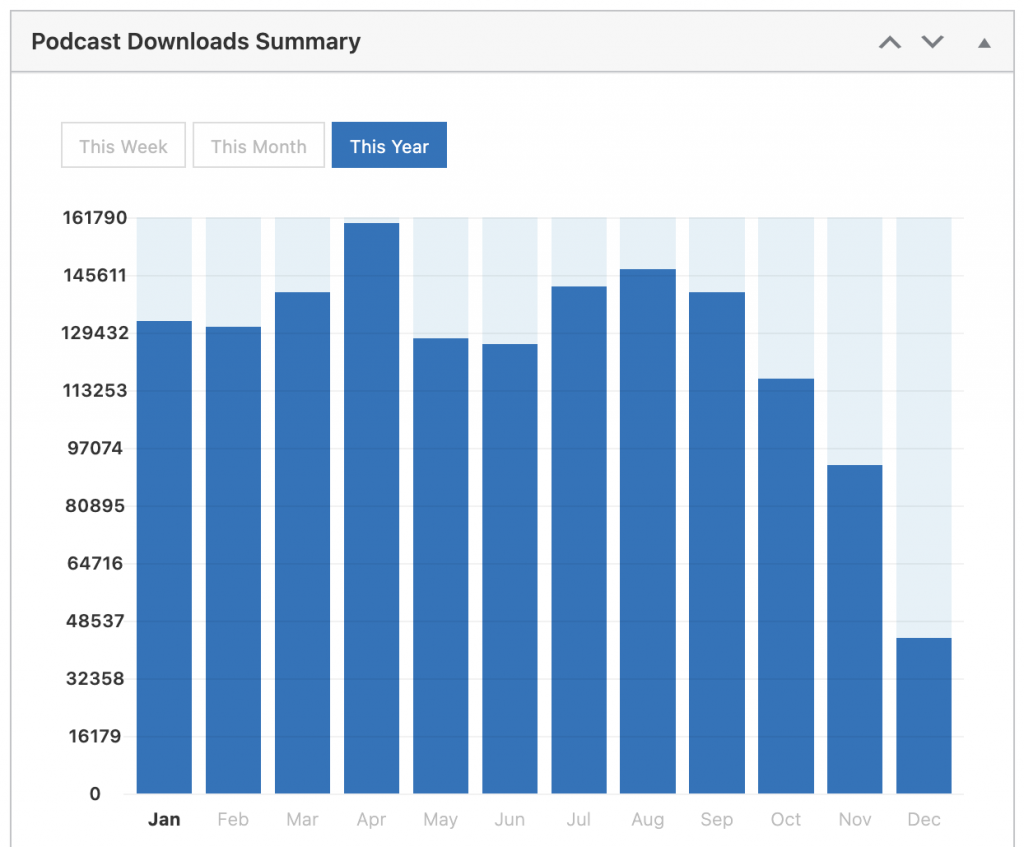Move widget up with the up chevron
The height and width of the screenshot is (847, 1024).
pyautogui.click(x=889, y=42)
